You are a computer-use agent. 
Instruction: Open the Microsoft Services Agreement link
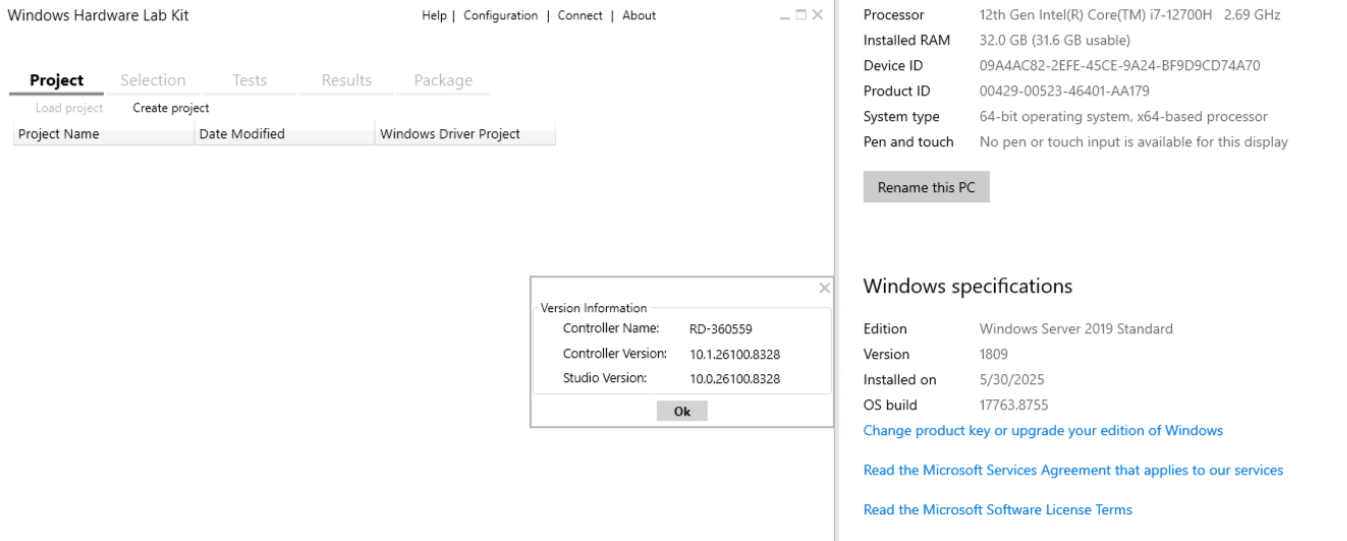click(1073, 470)
